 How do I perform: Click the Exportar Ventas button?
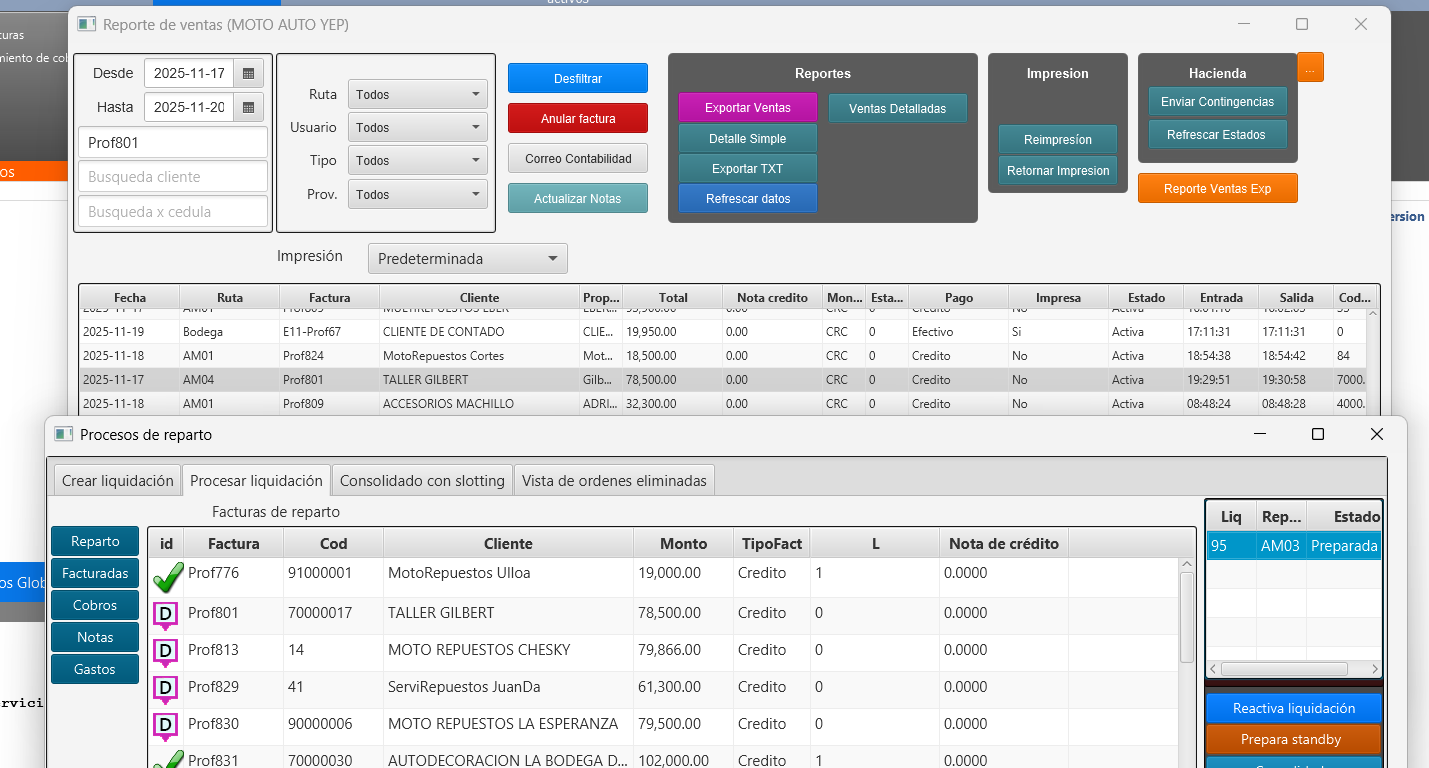pos(747,108)
